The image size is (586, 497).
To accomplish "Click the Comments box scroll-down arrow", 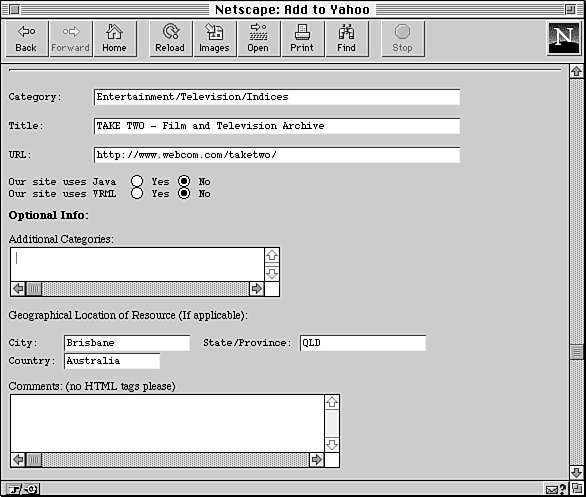I will 332,445.
